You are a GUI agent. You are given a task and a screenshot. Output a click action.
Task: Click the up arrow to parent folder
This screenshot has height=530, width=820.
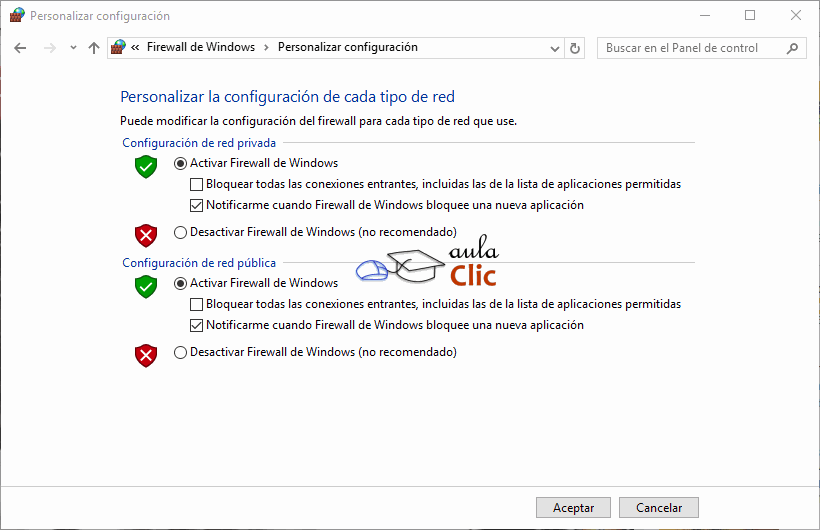point(94,48)
